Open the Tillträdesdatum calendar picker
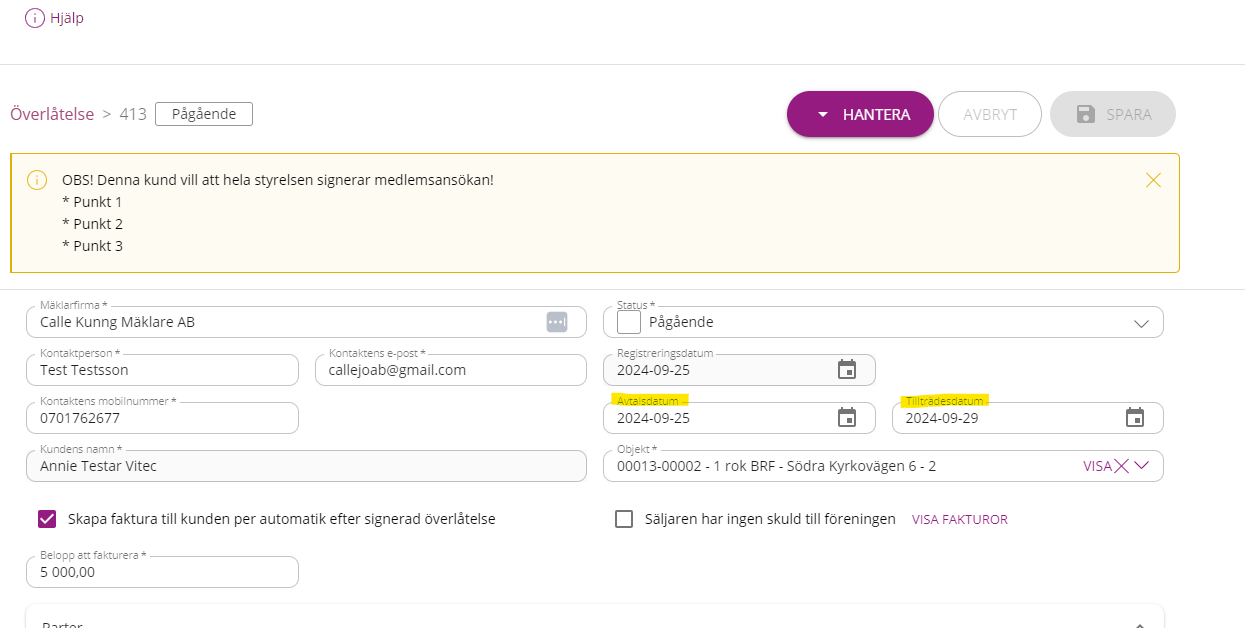Screen dimensions: 1245x628 (x=1135, y=418)
